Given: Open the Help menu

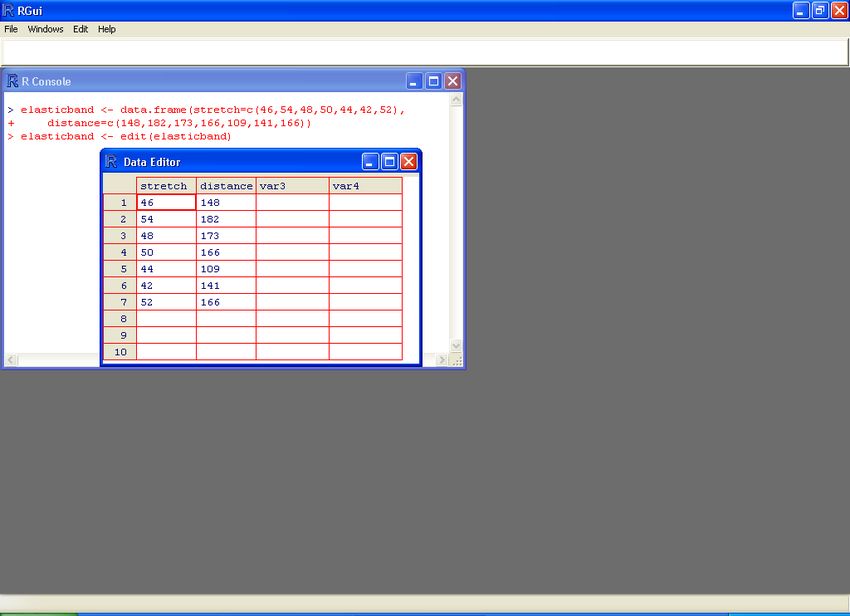Looking at the screenshot, I should (x=107, y=29).
